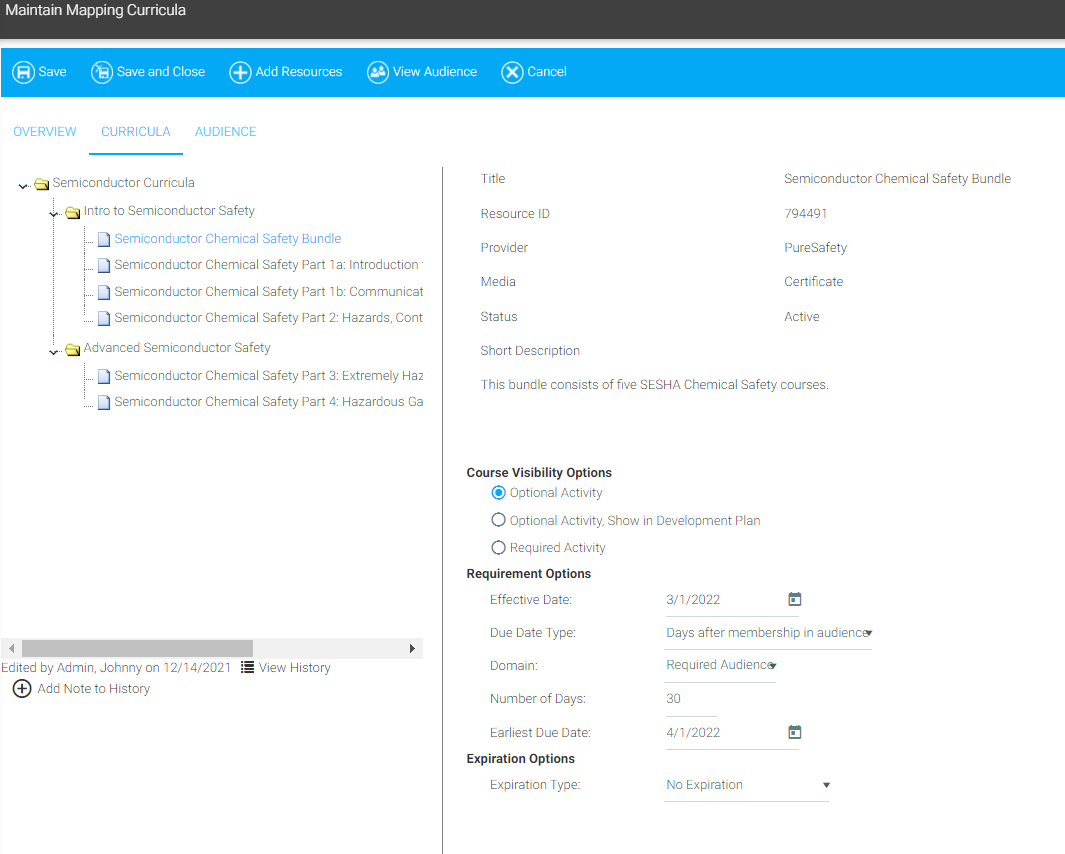
Task: Click the Intro to Semiconductor Safety folder icon
Action: pyautogui.click(x=73, y=212)
